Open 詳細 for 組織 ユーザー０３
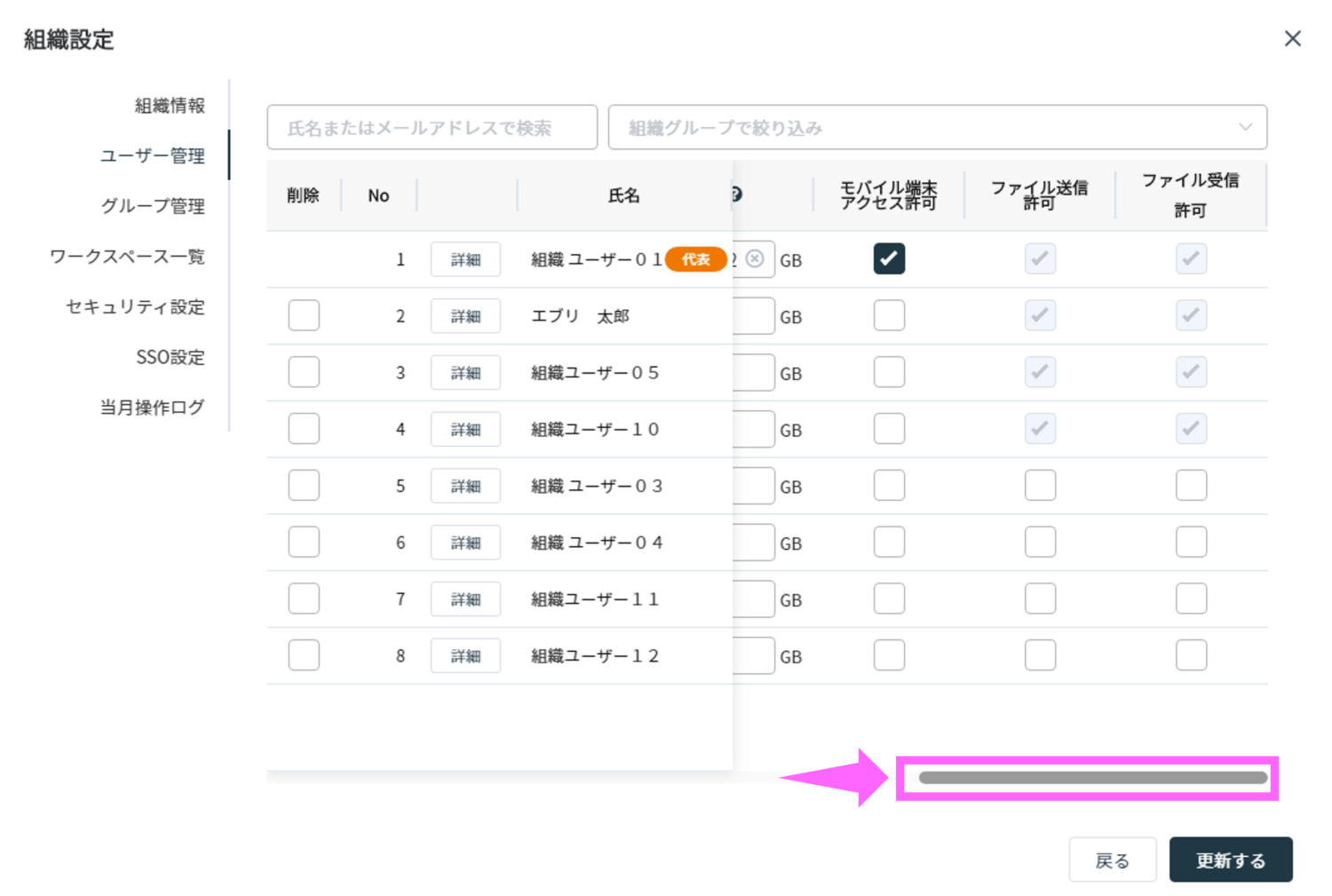The width and height of the screenshot is (1332, 896). [x=465, y=487]
